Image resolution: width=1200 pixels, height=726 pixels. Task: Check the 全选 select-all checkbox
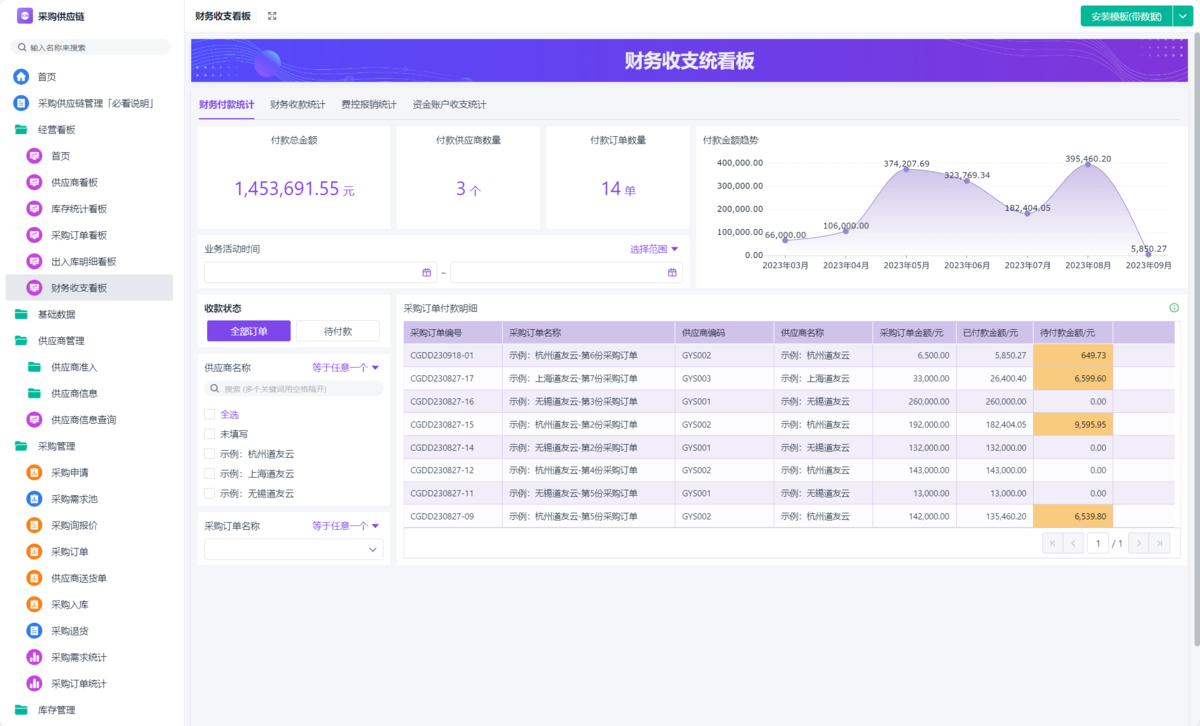coord(209,414)
